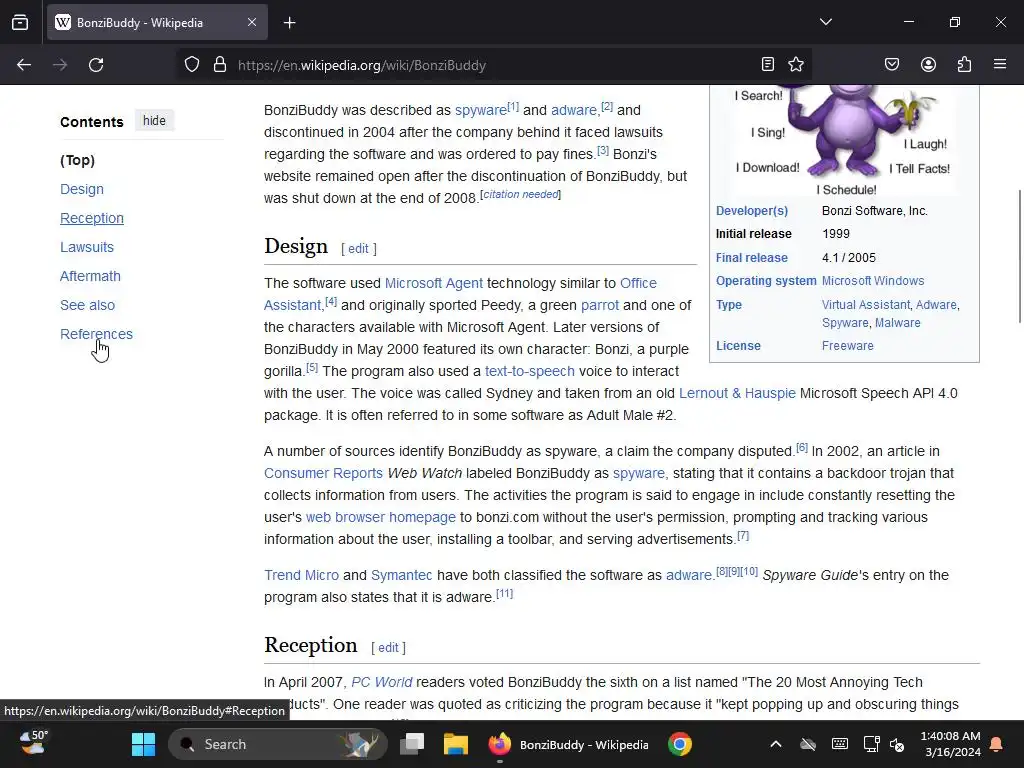Viewport: 1024px width, 768px height.
Task: Go to See also in Contents
Action: (88, 305)
